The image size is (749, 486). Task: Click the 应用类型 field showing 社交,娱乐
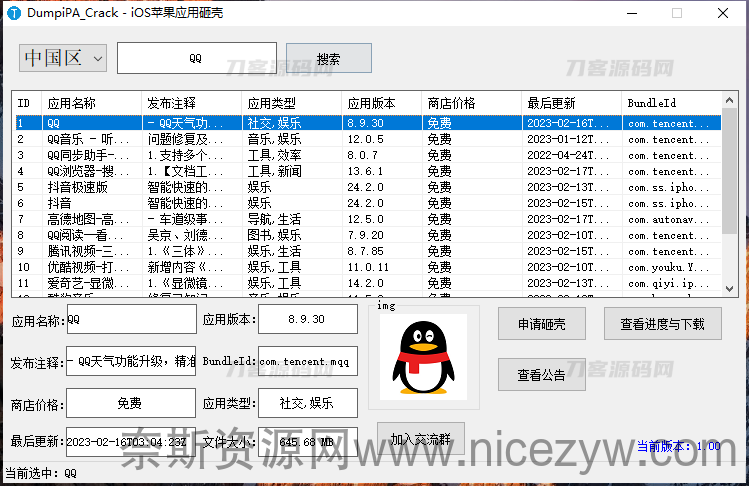308,403
